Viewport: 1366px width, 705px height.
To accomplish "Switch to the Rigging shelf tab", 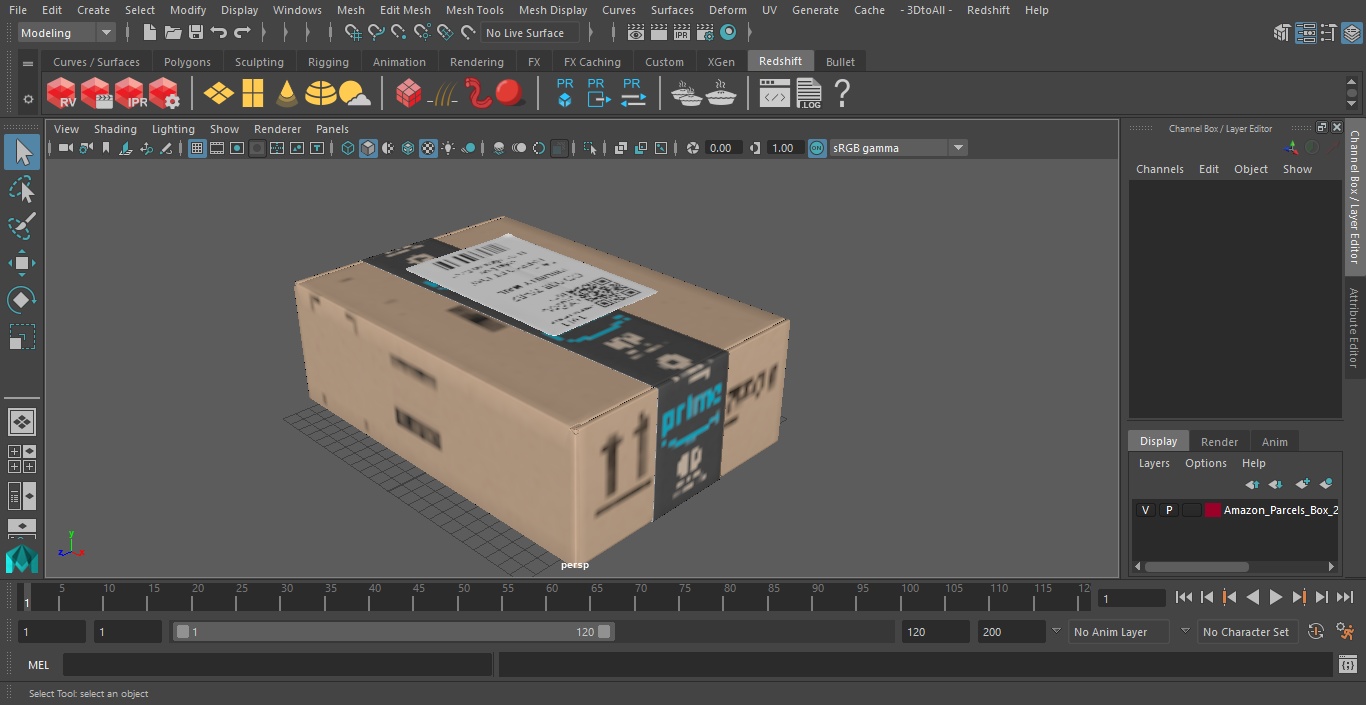I will [328, 62].
